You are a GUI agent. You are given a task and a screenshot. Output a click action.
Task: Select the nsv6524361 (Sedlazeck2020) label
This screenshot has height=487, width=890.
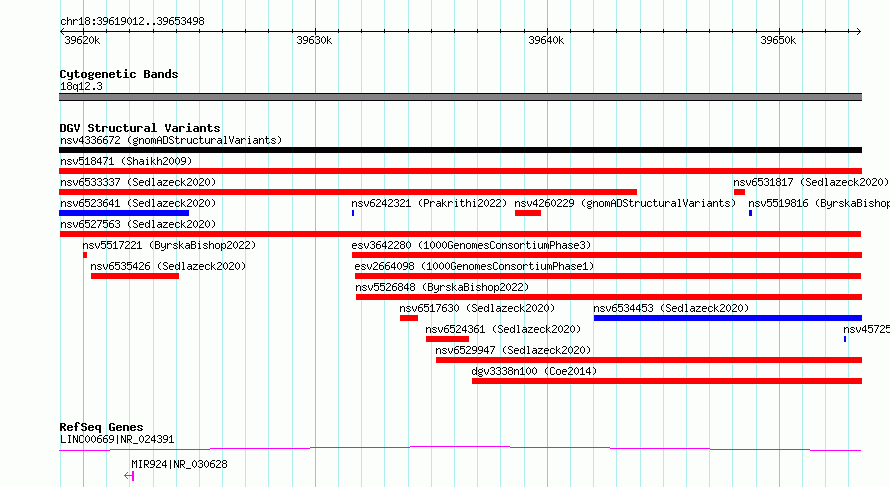click(503, 329)
